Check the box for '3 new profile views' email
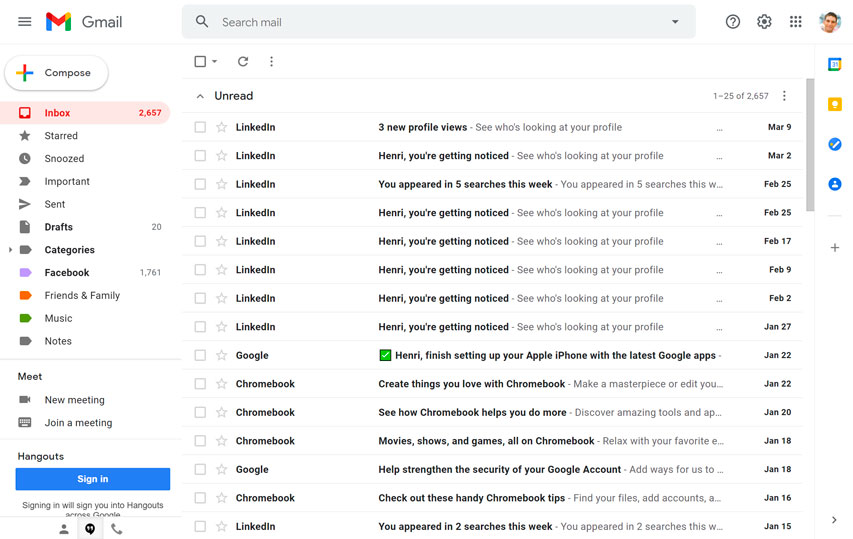Screen dimensions: 853x539 [200, 127]
